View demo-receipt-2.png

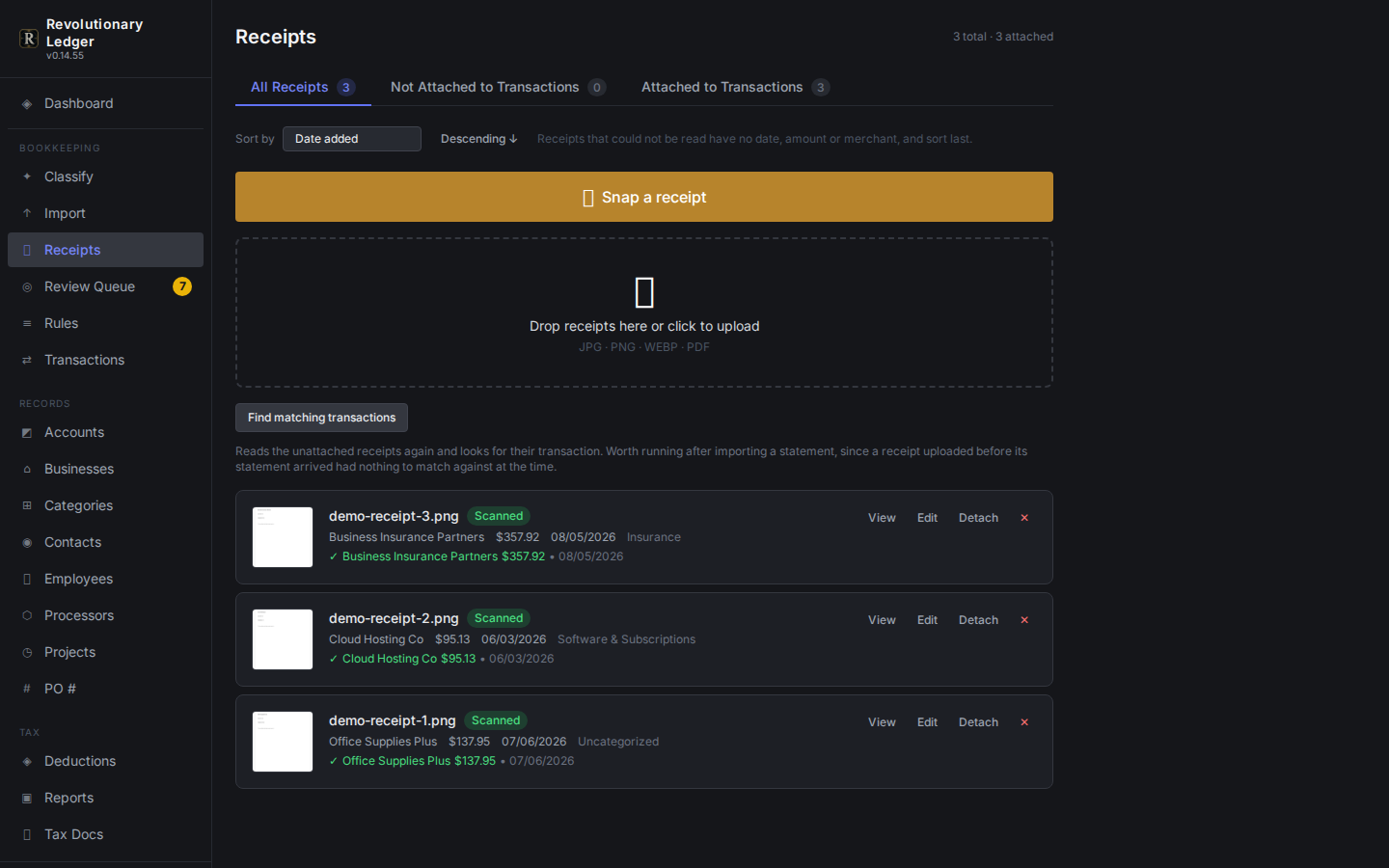(x=882, y=620)
